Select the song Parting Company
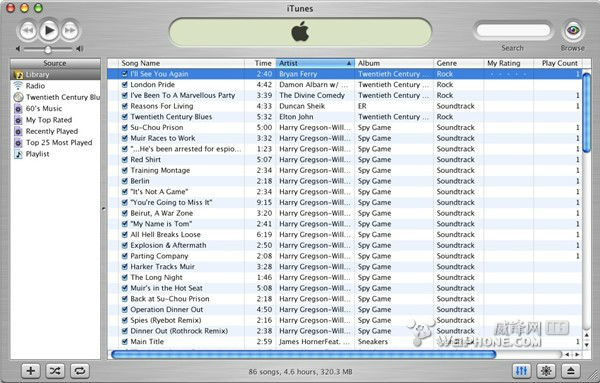Screen dimensions: 600x383 [x=159, y=256]
